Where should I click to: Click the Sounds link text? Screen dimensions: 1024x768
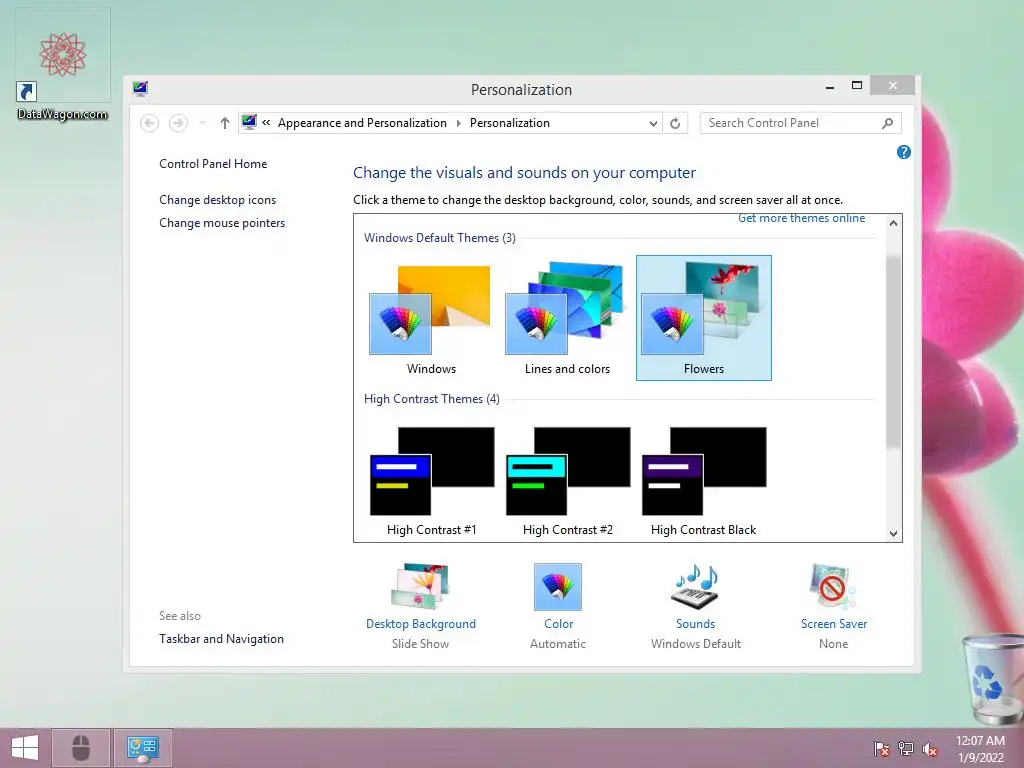point(696,624)
